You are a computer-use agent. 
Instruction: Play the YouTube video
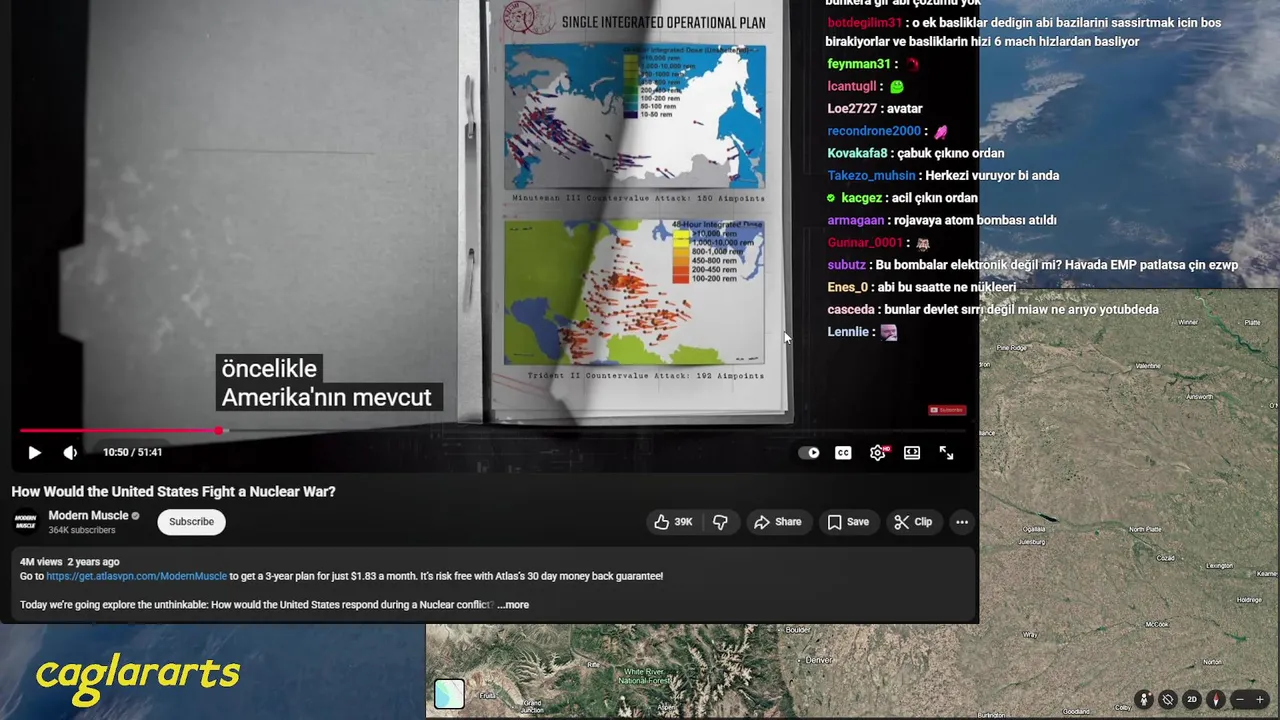pos(34,453)
